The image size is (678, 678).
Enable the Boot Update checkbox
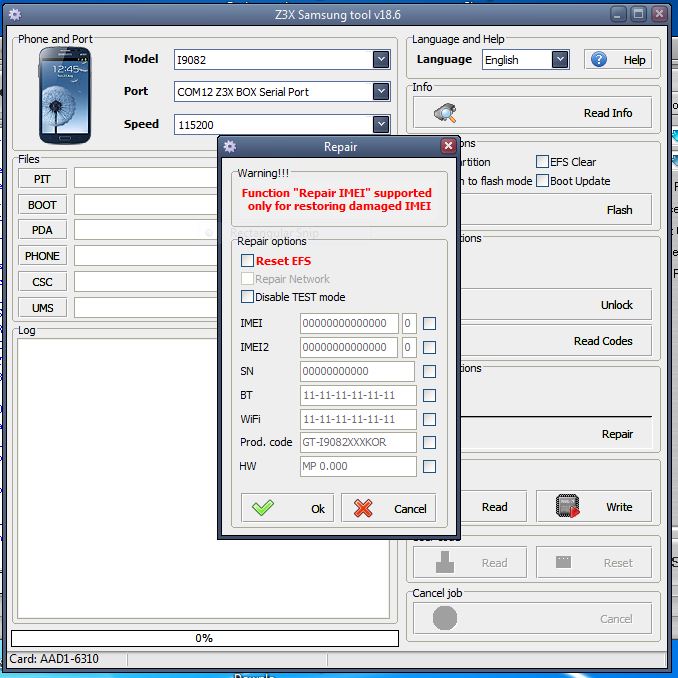click(x=542, y=180)
